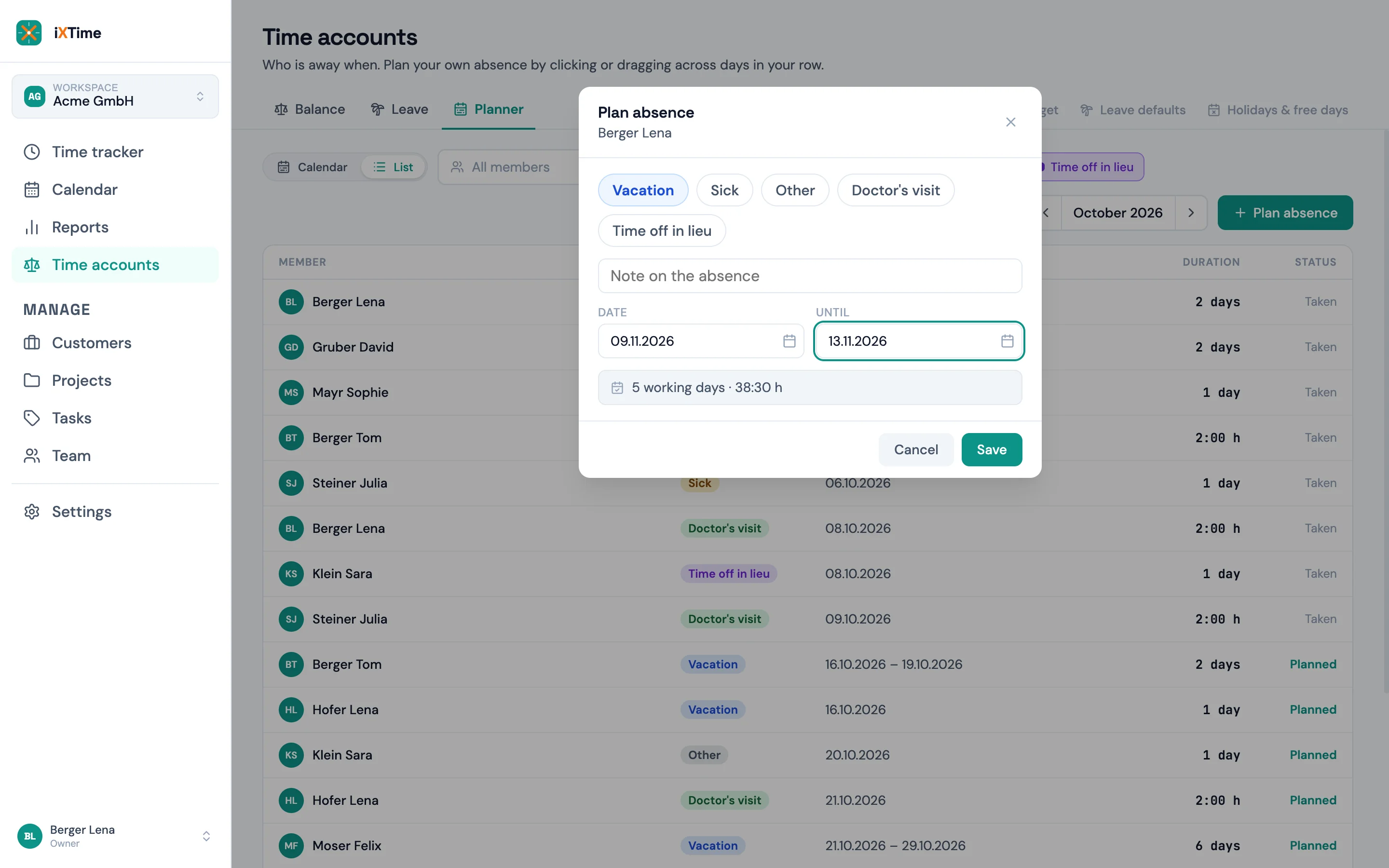Click the iXTime logo icon
This screenshot has height=868, width=1389.
pos(29,33)
